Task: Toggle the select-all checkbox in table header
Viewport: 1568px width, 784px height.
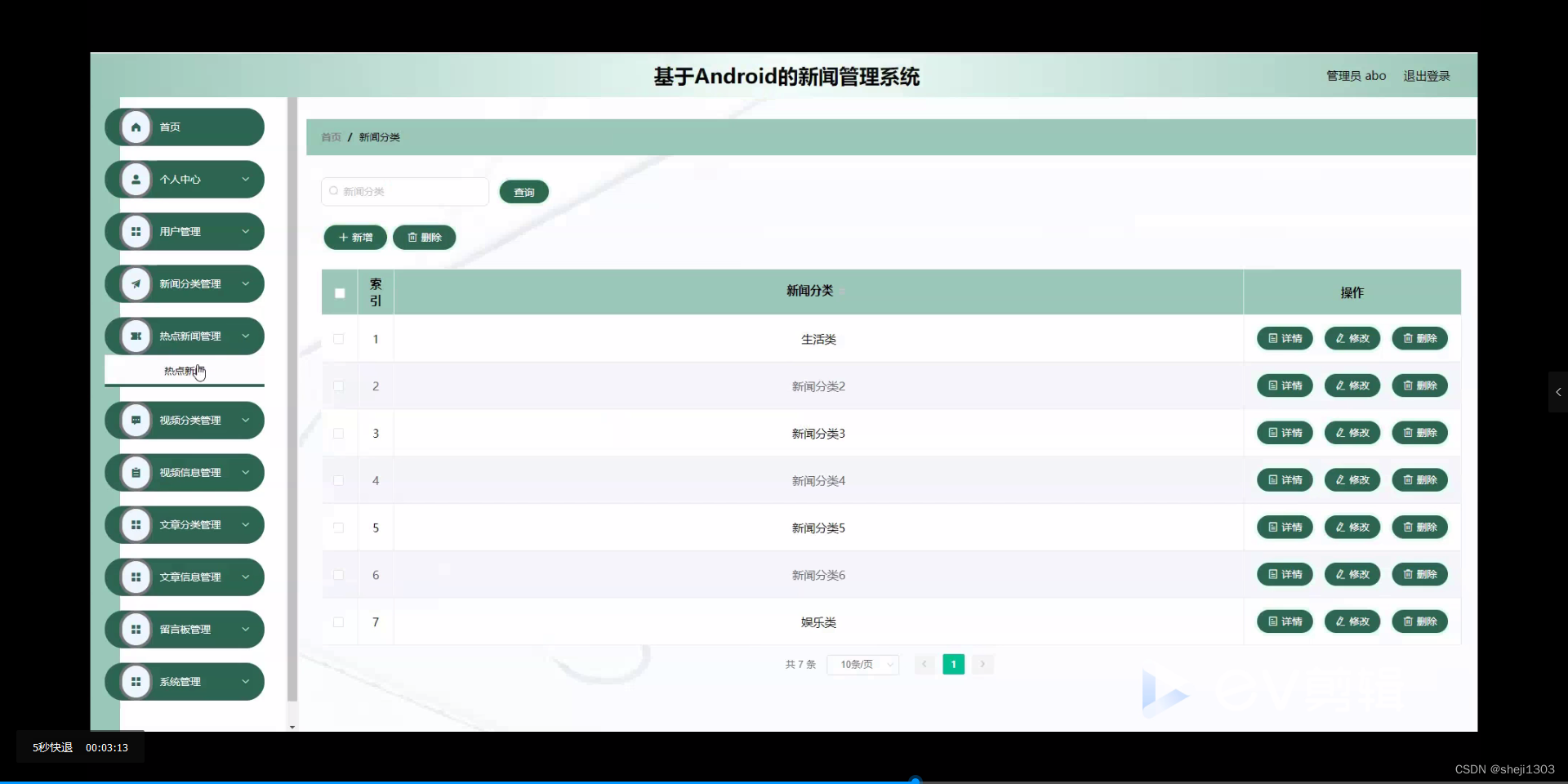Action: [x=339, y=292]
